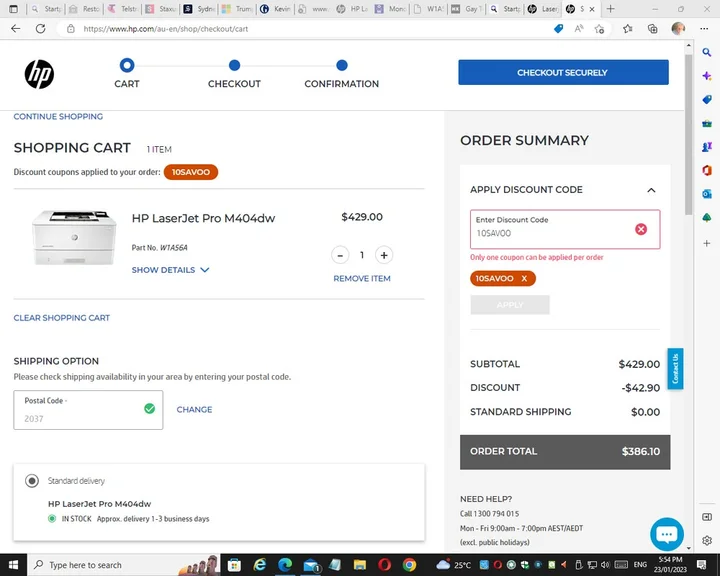
Task: Click the Postal Code input field
Action: pyautogui.click(x=88, y=410)
